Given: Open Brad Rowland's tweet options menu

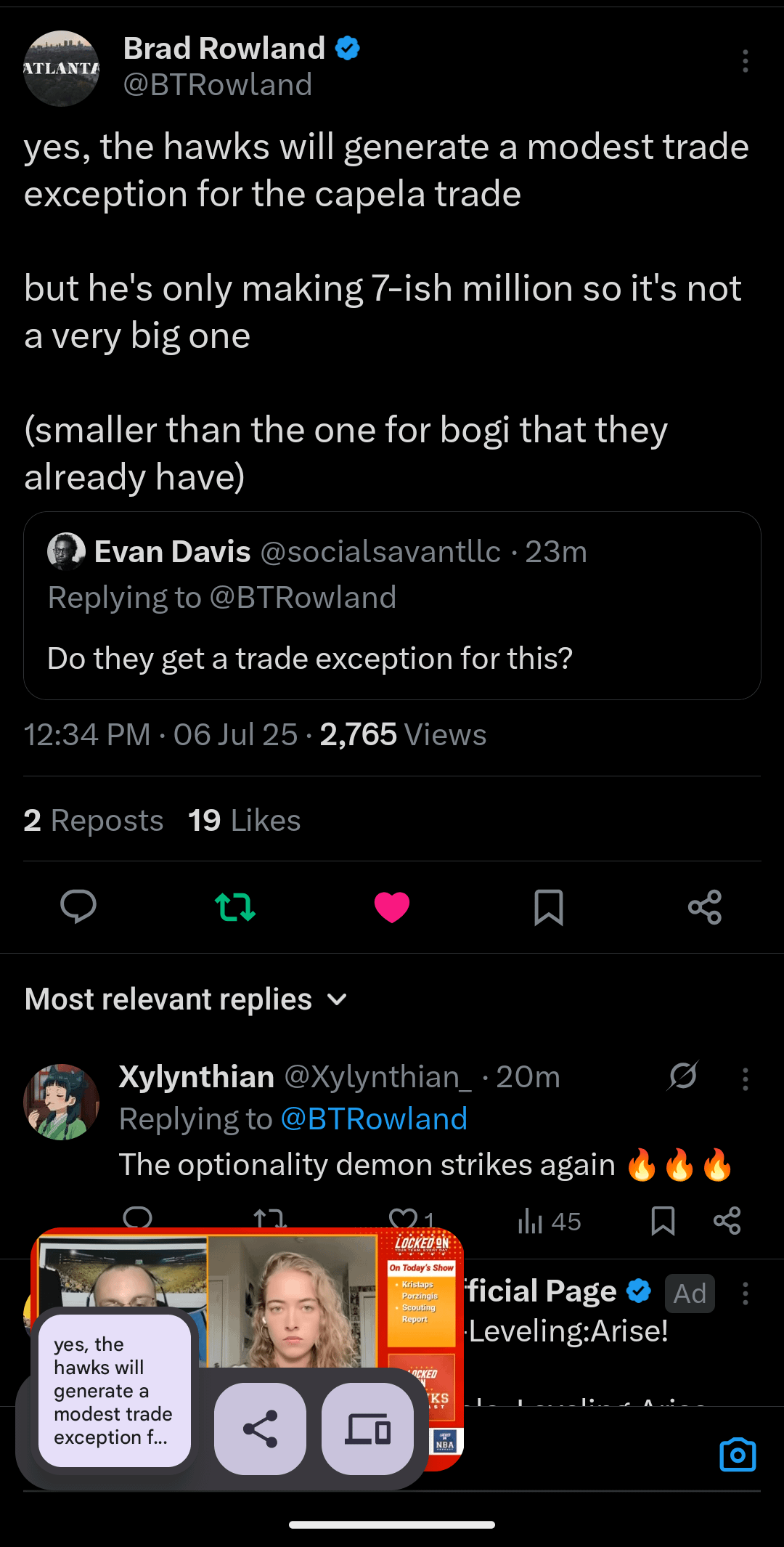Looking at the screenshot, I should point(745,61).
